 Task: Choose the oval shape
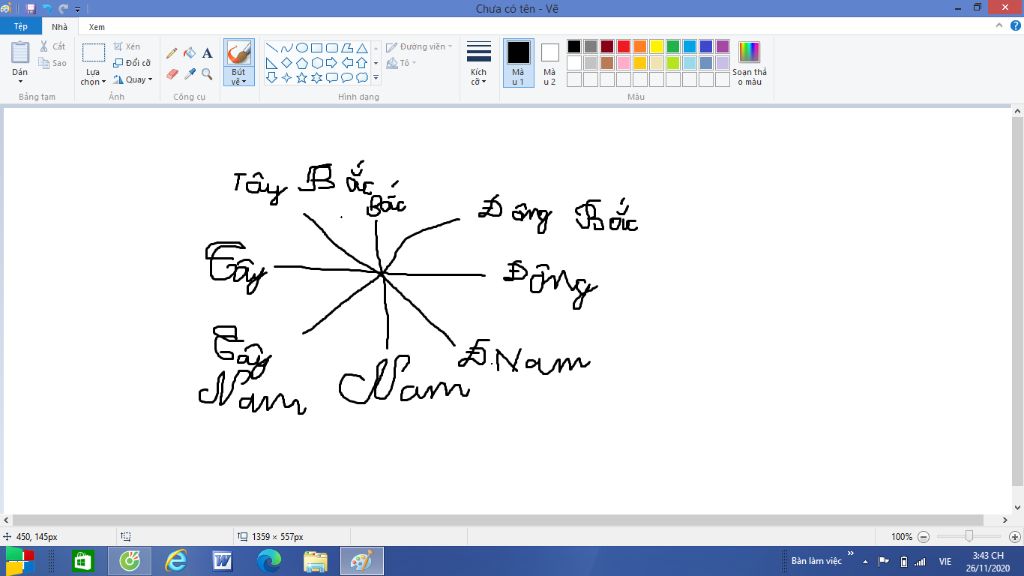pyautogui.click(x=302, y=48)
